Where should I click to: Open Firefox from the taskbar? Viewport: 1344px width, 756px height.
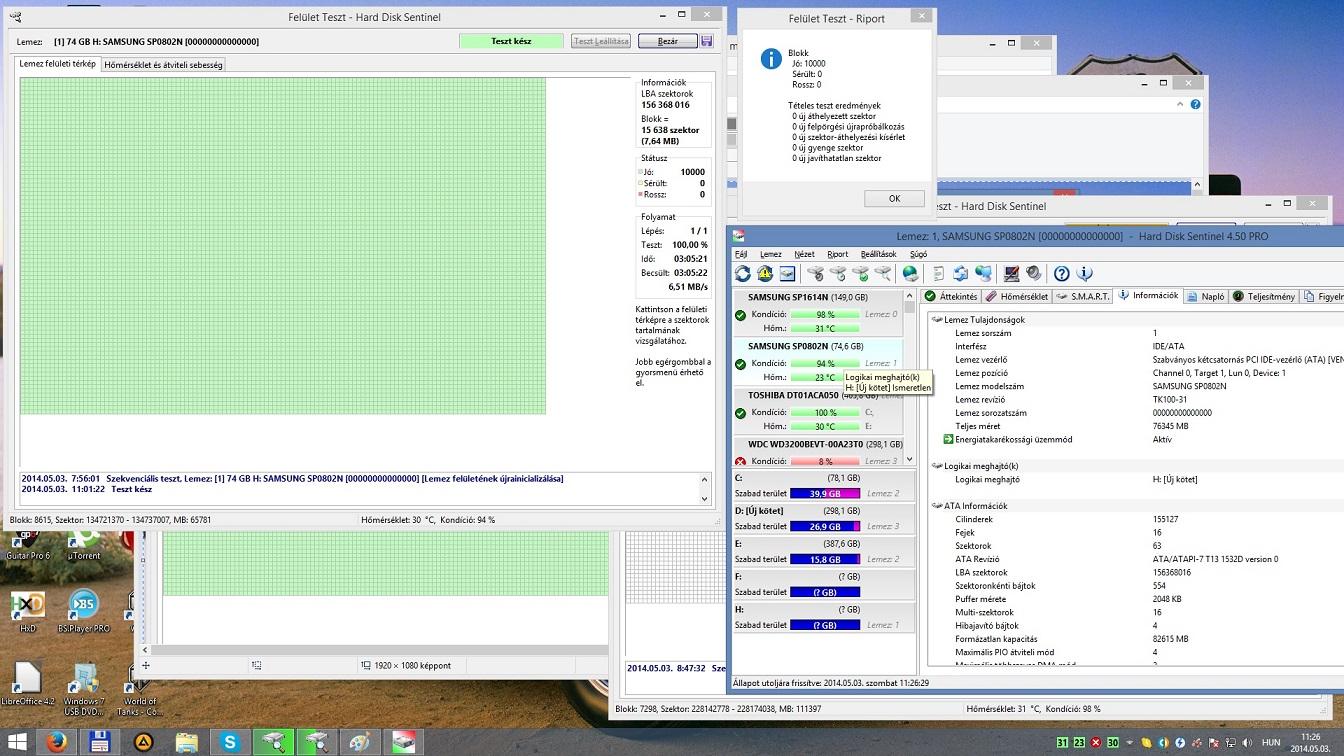click(55, 742)
